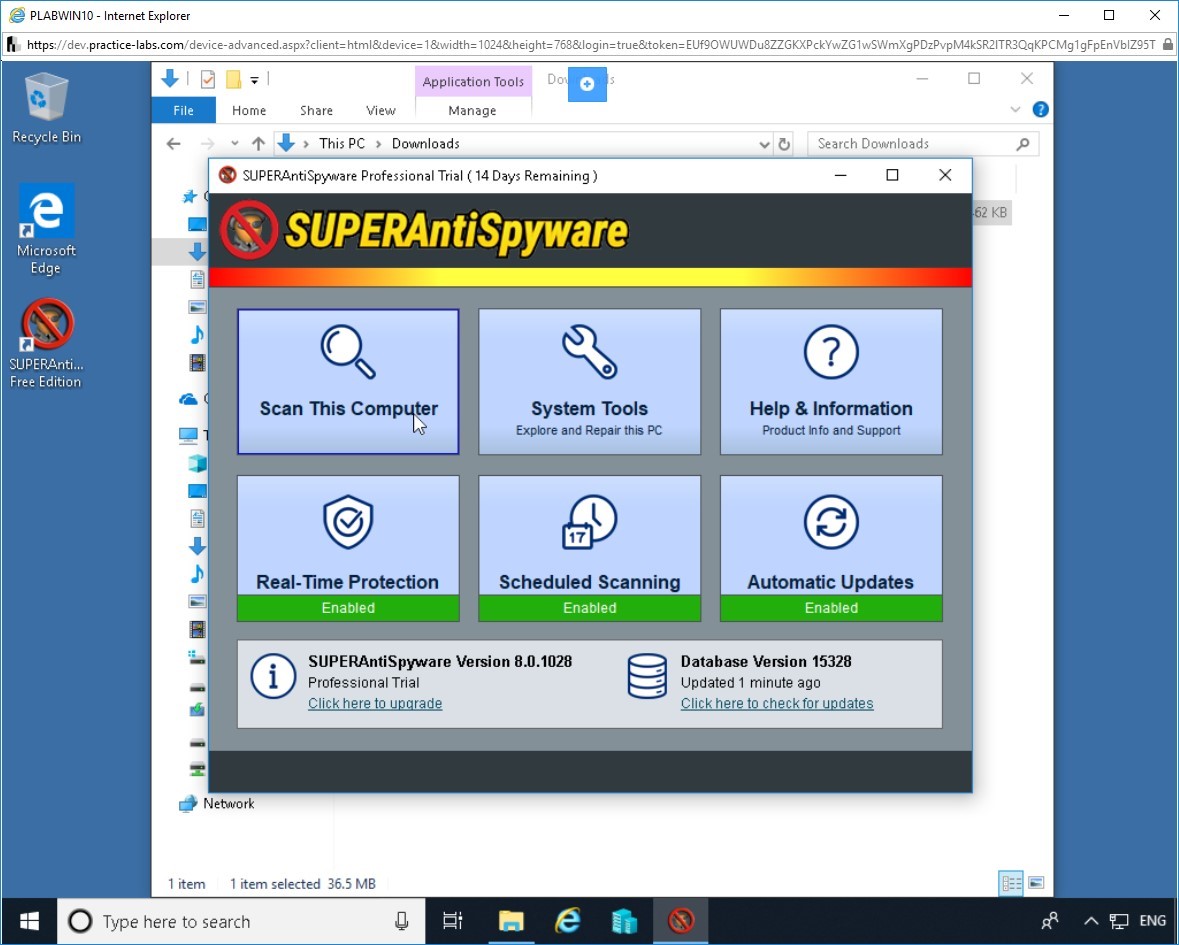Go forward in File Explorer
The width and height of the screenshot is (1179, 945).
tap(208, 144)
